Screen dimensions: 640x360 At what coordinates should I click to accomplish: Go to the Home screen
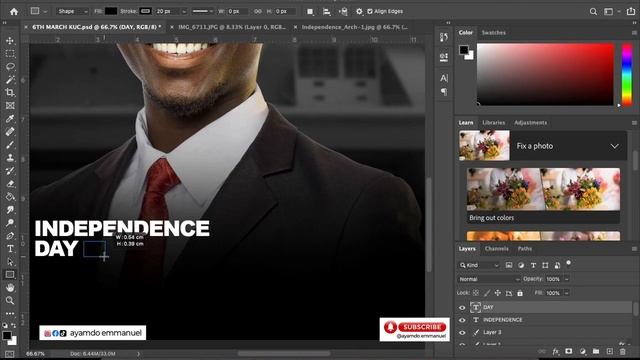tap(14, 11)
